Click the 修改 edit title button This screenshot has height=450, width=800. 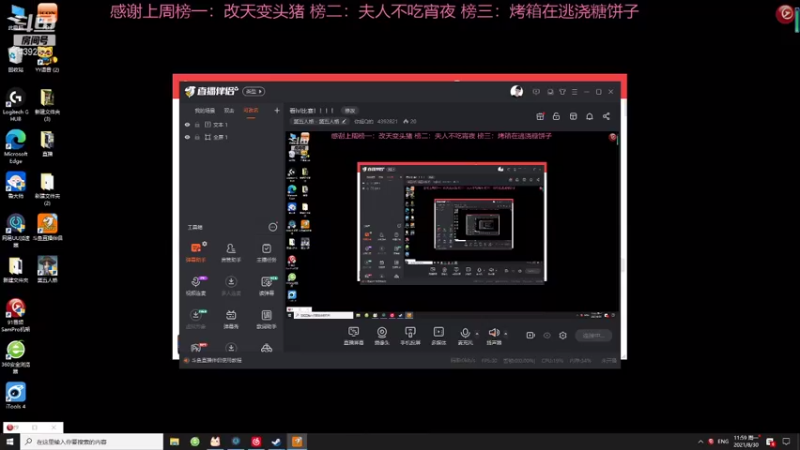click(x=349, y=110)
